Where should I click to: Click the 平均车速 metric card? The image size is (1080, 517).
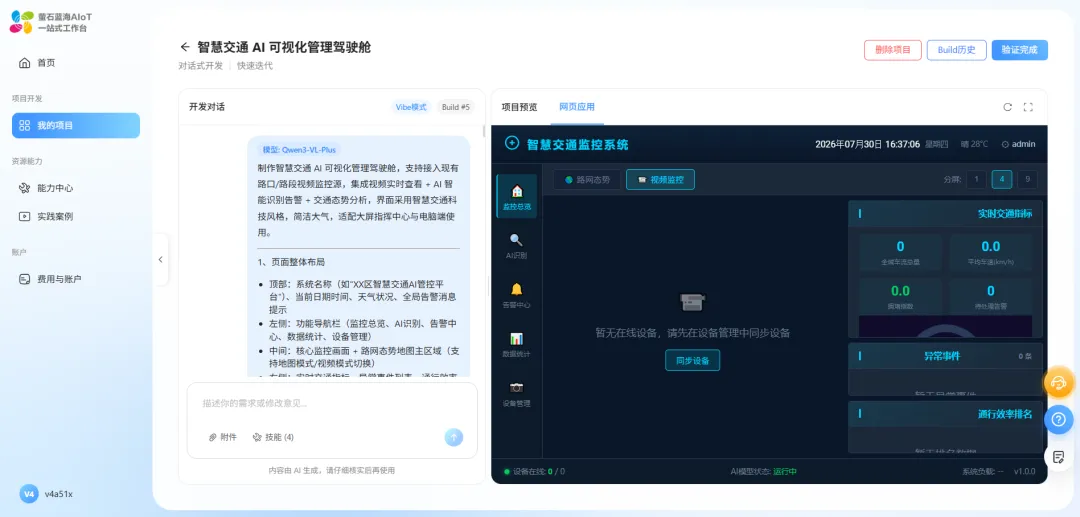coord(990,253)
